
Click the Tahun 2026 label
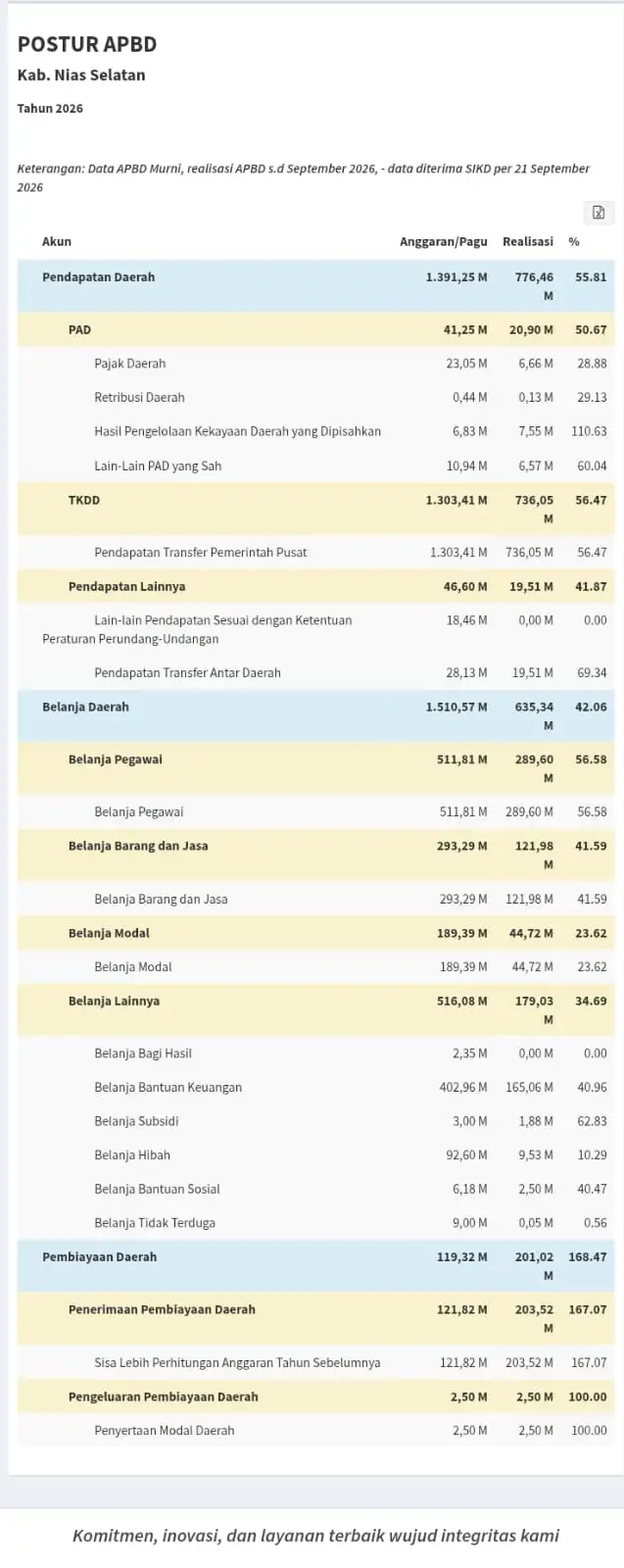click(x=50, y=109)
